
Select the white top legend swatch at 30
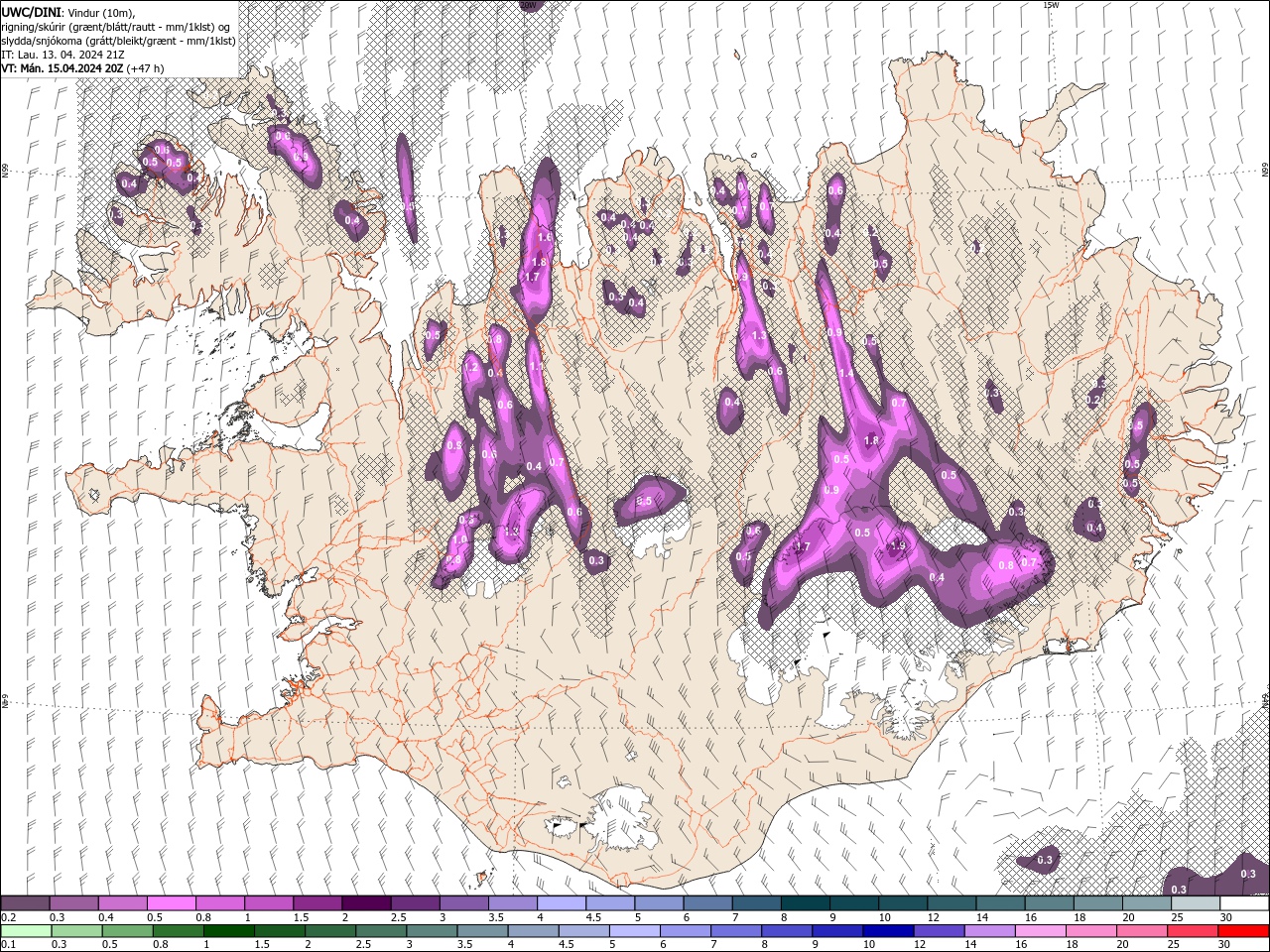pos(1244,903)
